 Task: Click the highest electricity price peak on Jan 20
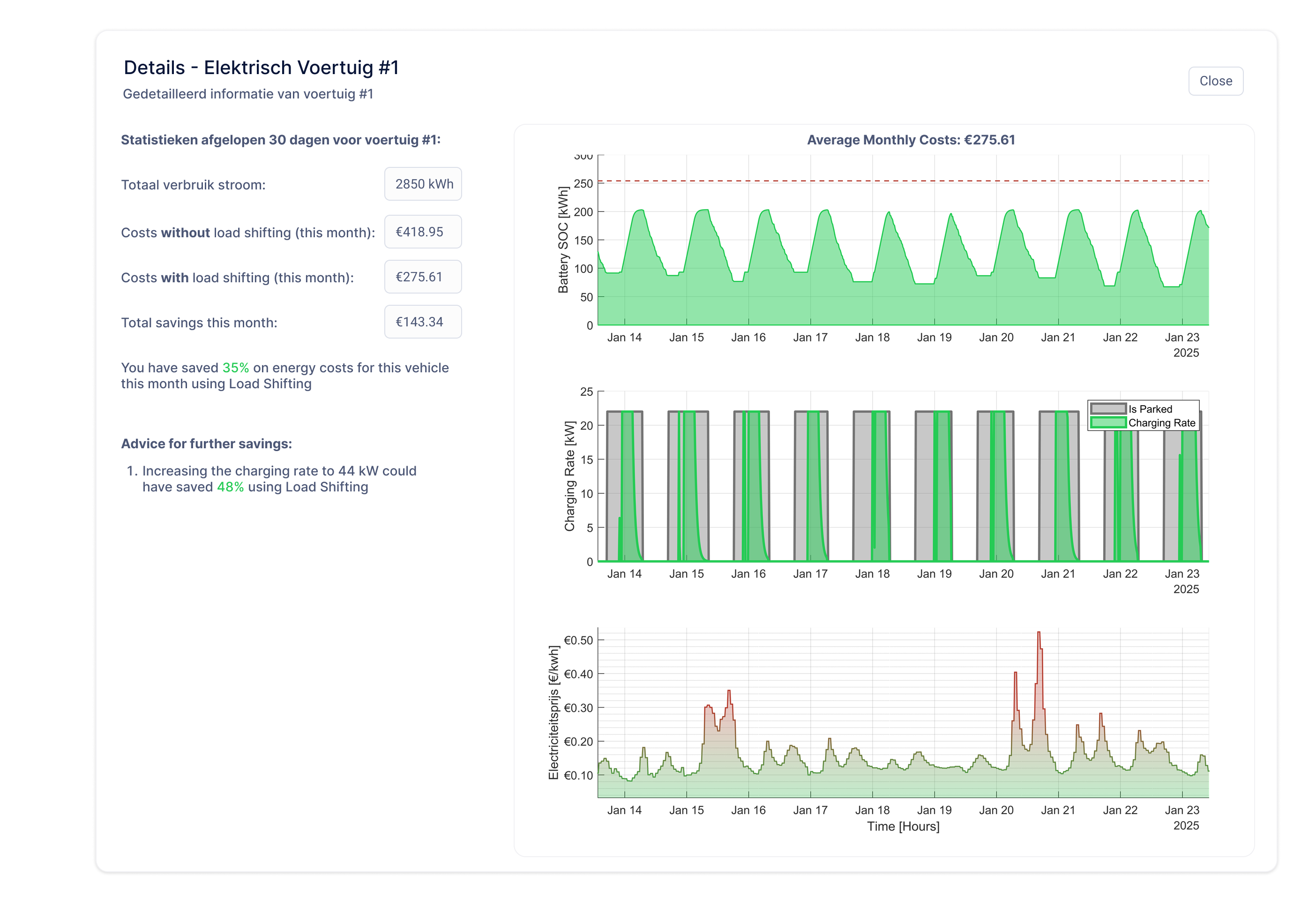pyautogui.click(x=1038, y=634)
